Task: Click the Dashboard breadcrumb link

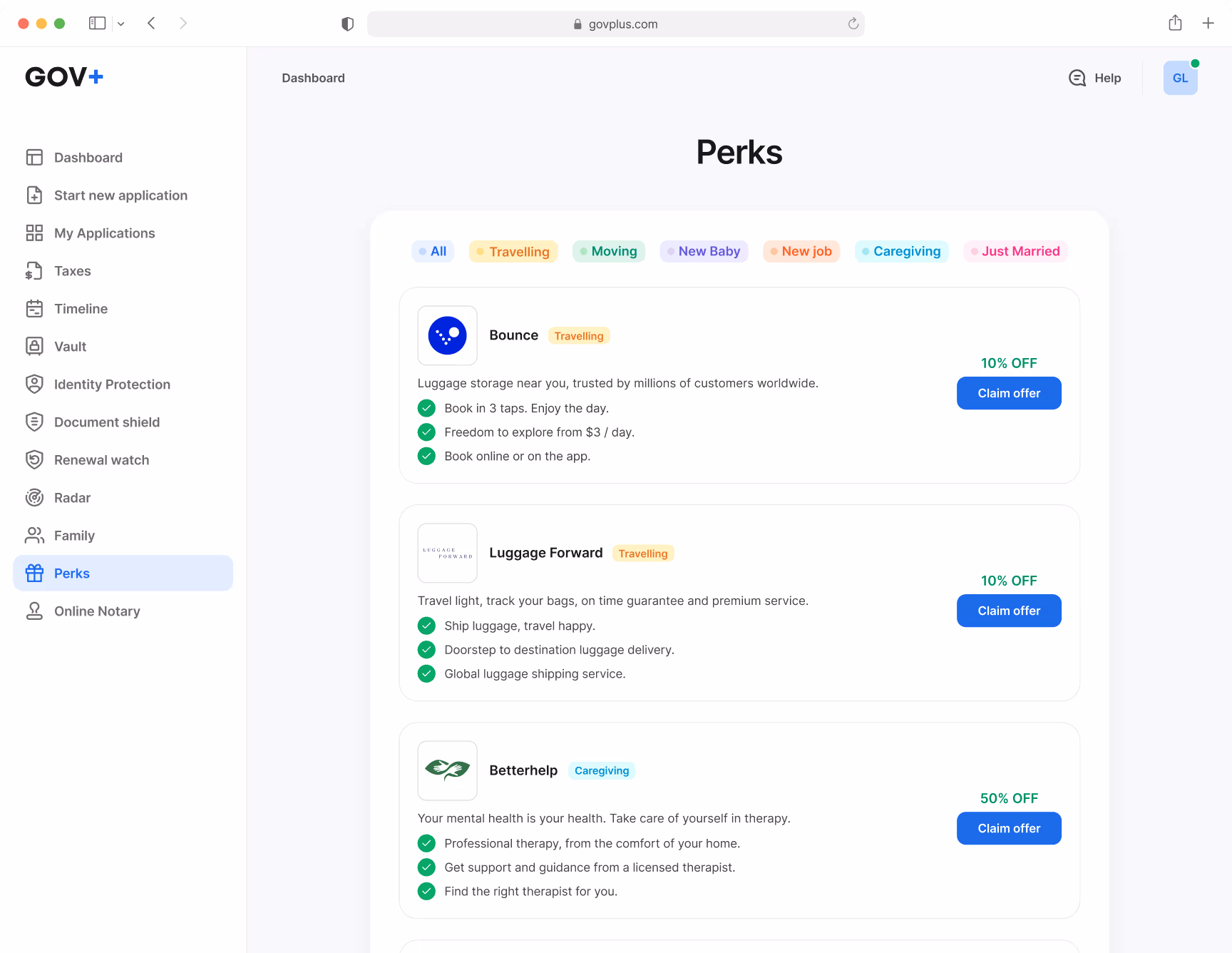Action: [x=313, y=78]
